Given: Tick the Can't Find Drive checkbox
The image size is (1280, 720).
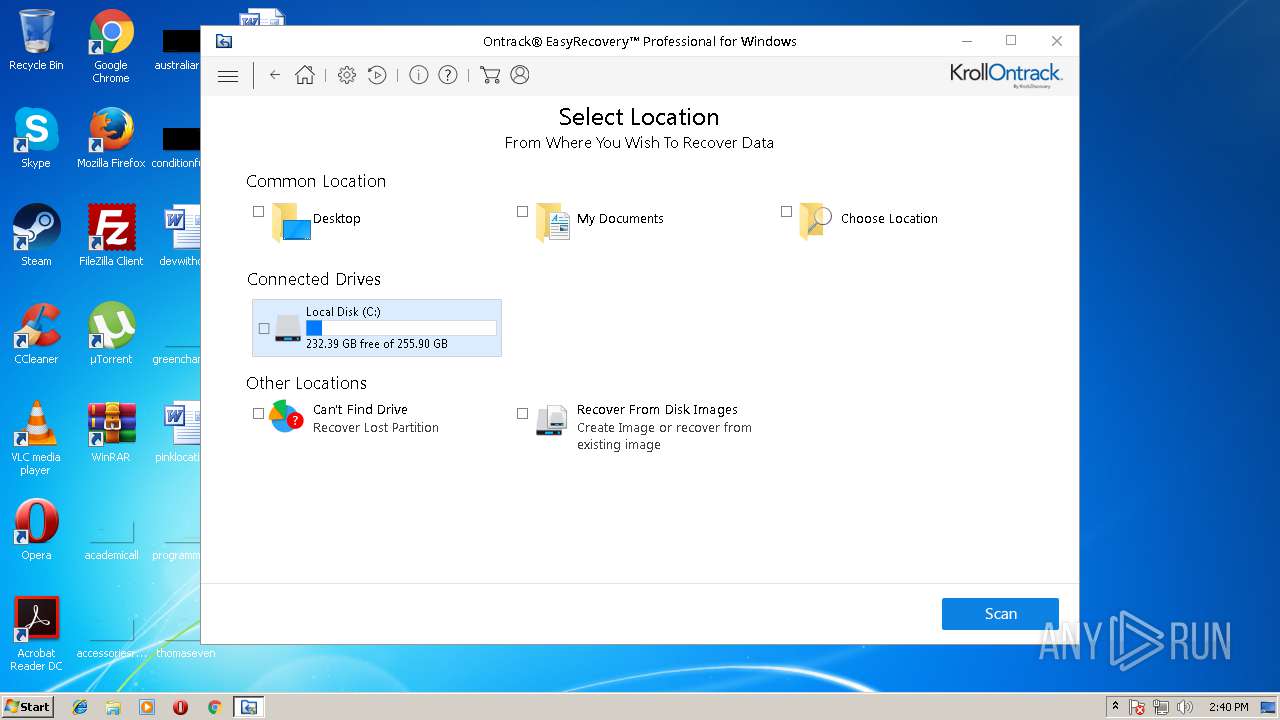Looking at the screenshot, I should pyautogui.click(x=259, y=413).
